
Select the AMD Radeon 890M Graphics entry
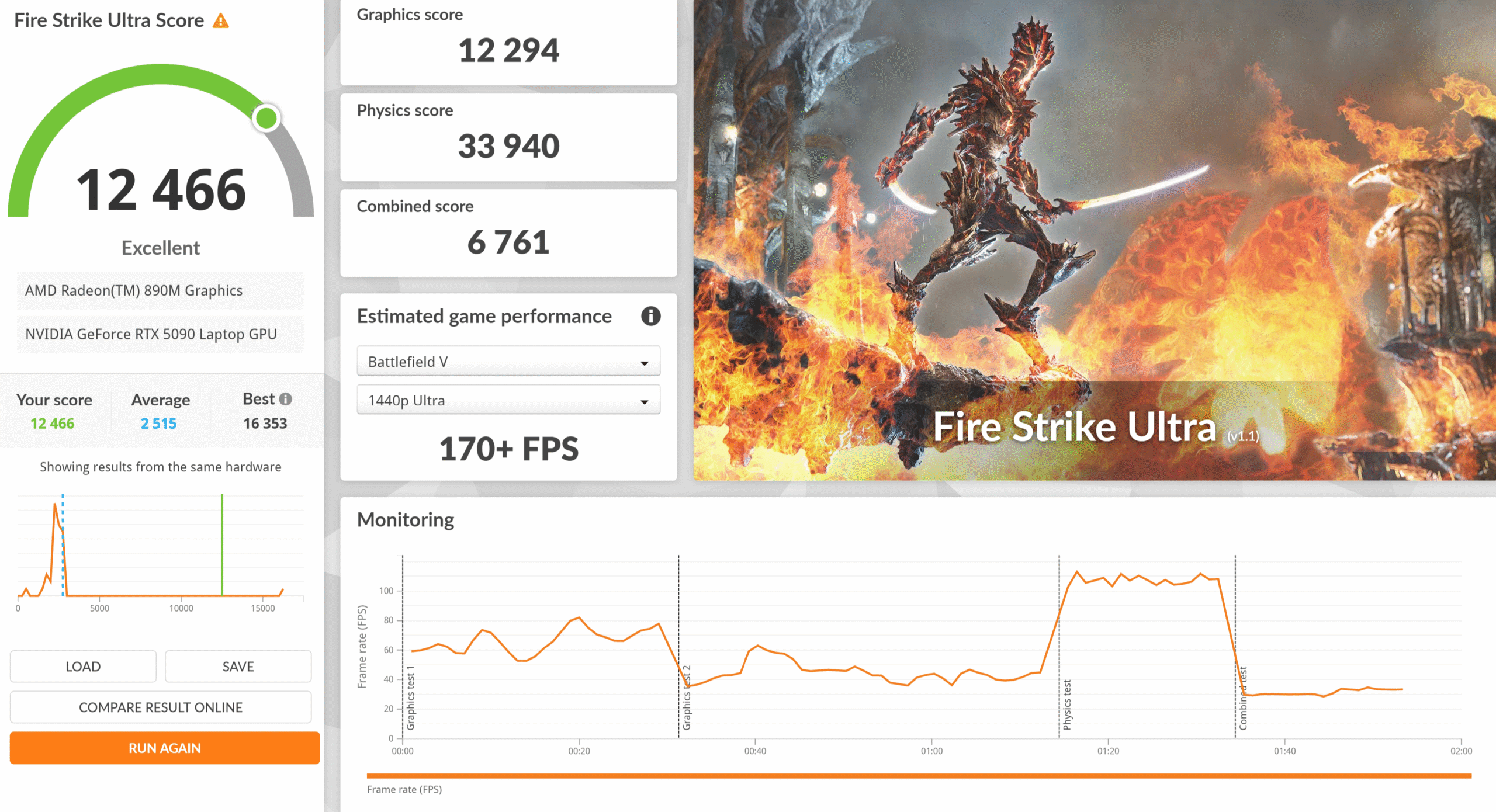[160, 290]
